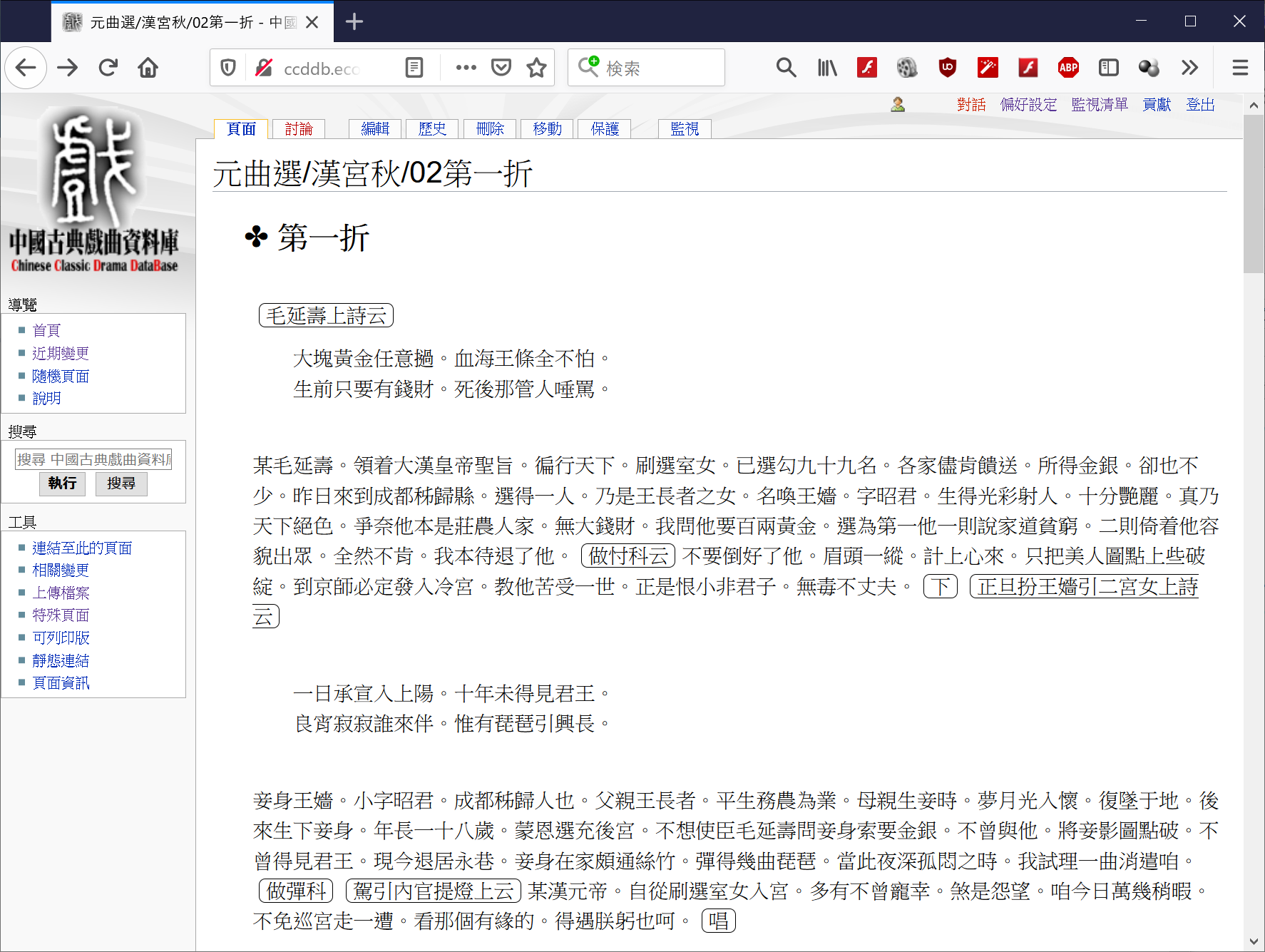The width and height of the screenshot is (1265, 952).
Task: Bookmark this page with the star icon
Action: pyautogui.click(x=536, y=68)
